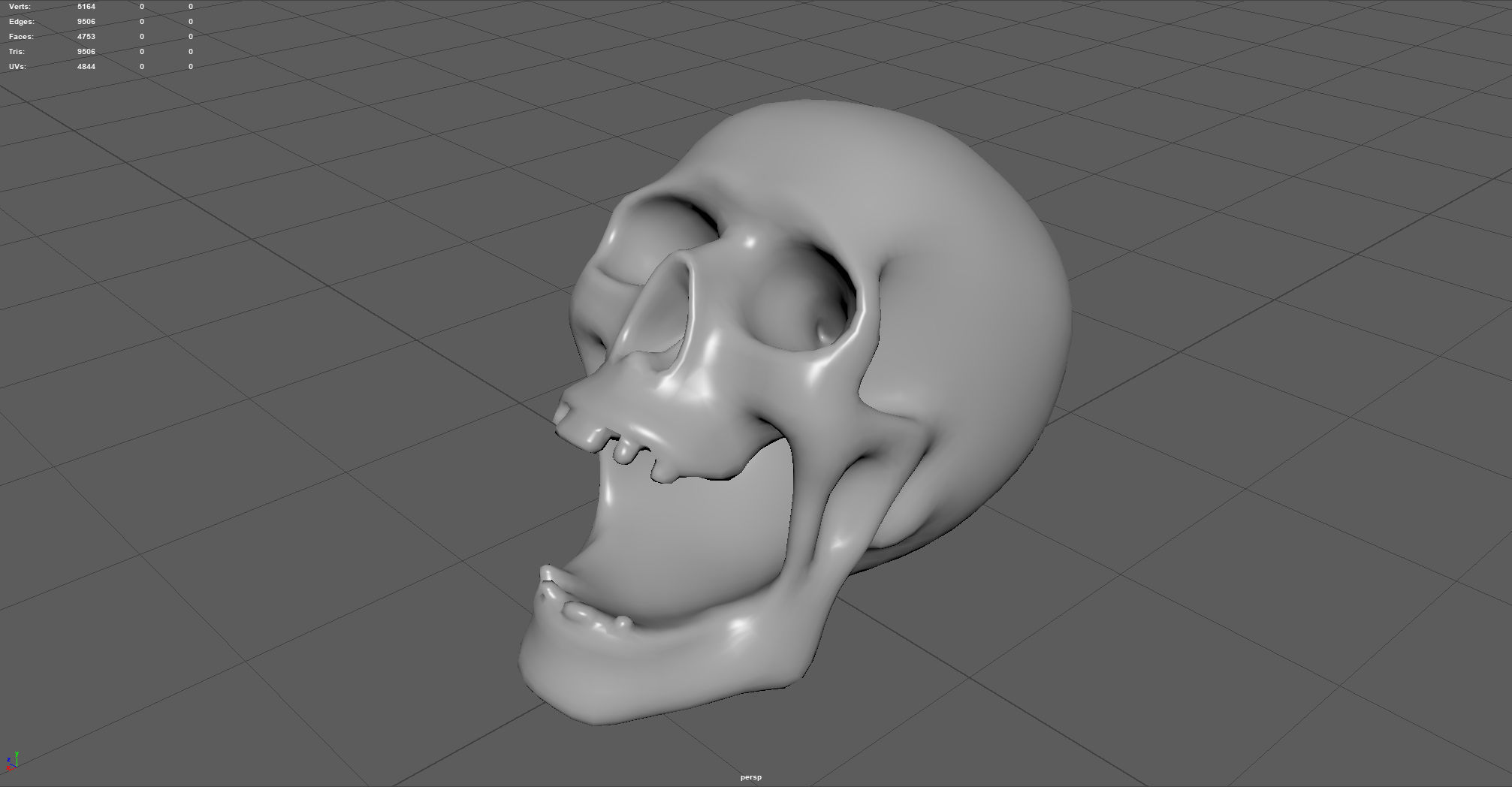Click the UV count value 4844
The width and height of the screenshot is (1512, 787).
[86, 66]
